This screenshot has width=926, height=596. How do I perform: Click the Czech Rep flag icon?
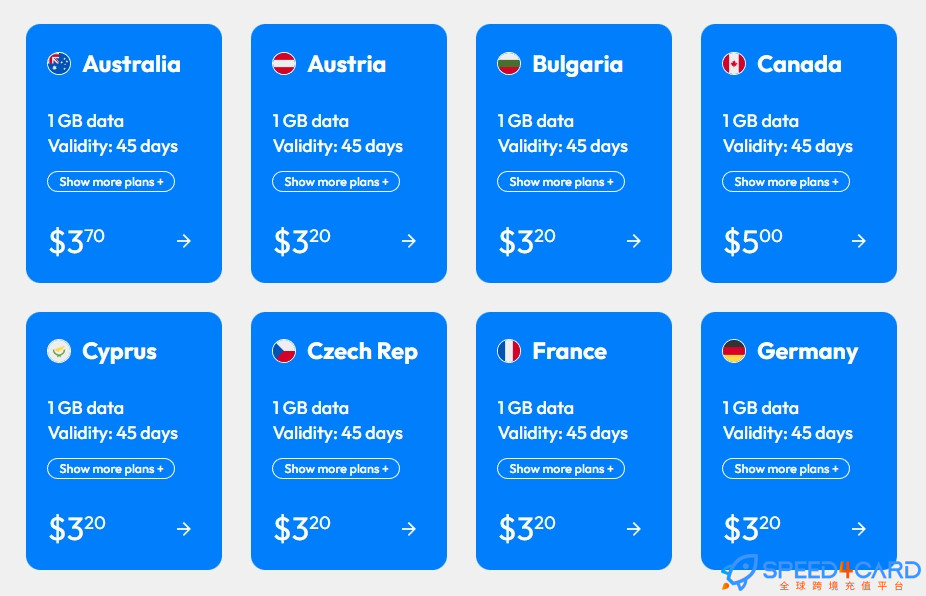point(284,351)
